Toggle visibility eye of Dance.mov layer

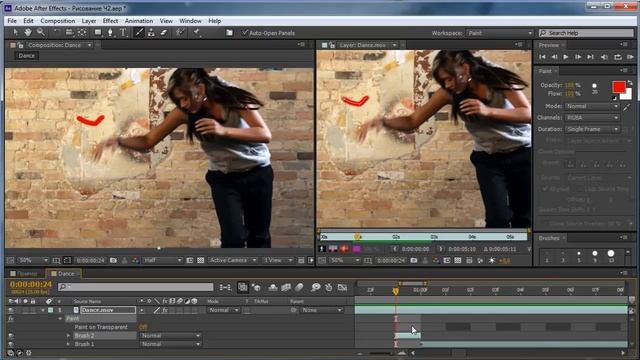tap(11, 310)
